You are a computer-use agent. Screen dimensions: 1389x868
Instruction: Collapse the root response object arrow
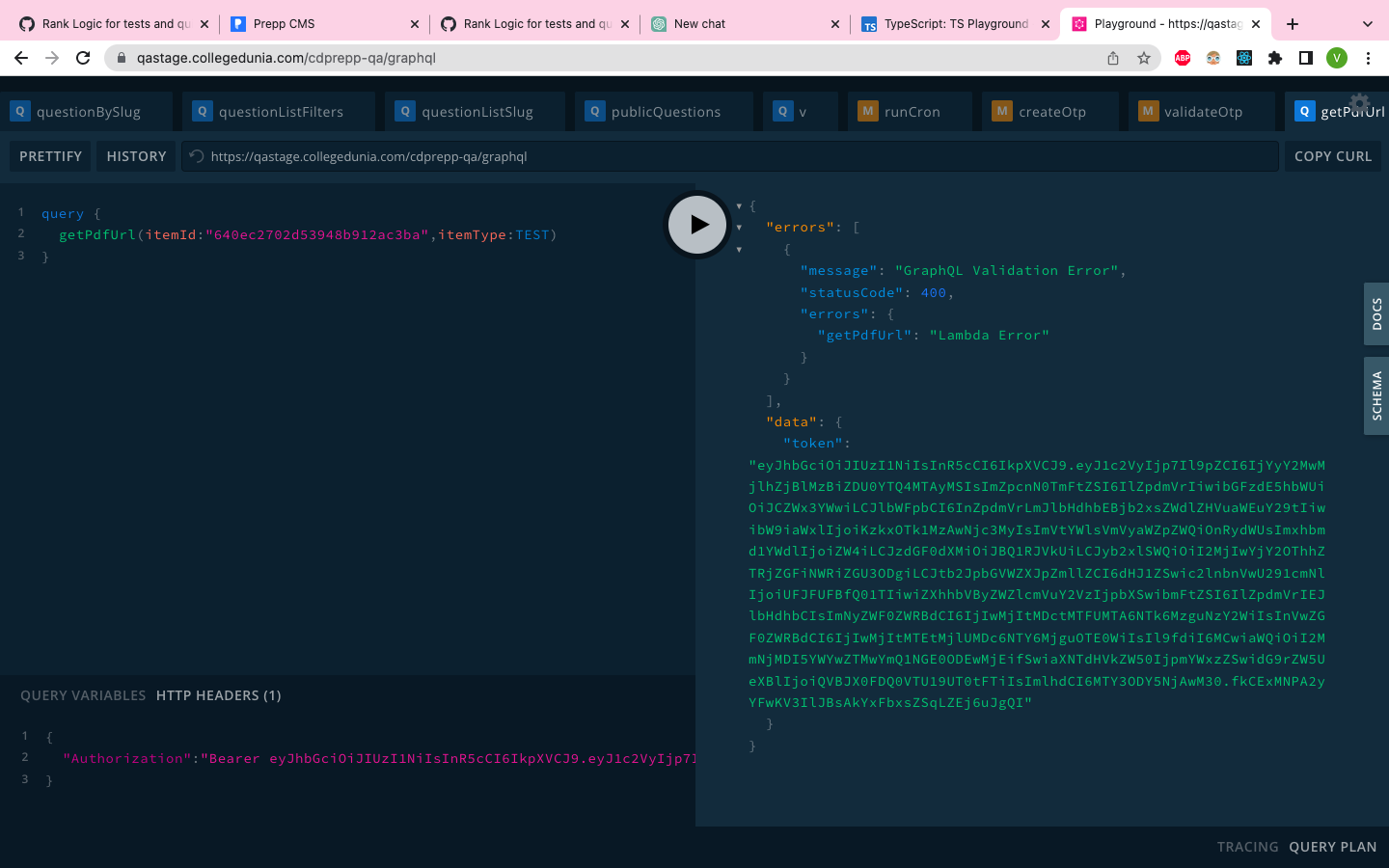[x=740, y=205]
